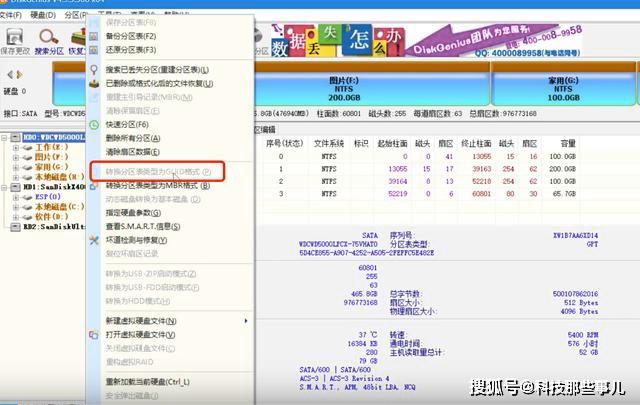Collapse the HD1 SanDisk tree node
Screen dimensions: 640x405
coord(4,187)
